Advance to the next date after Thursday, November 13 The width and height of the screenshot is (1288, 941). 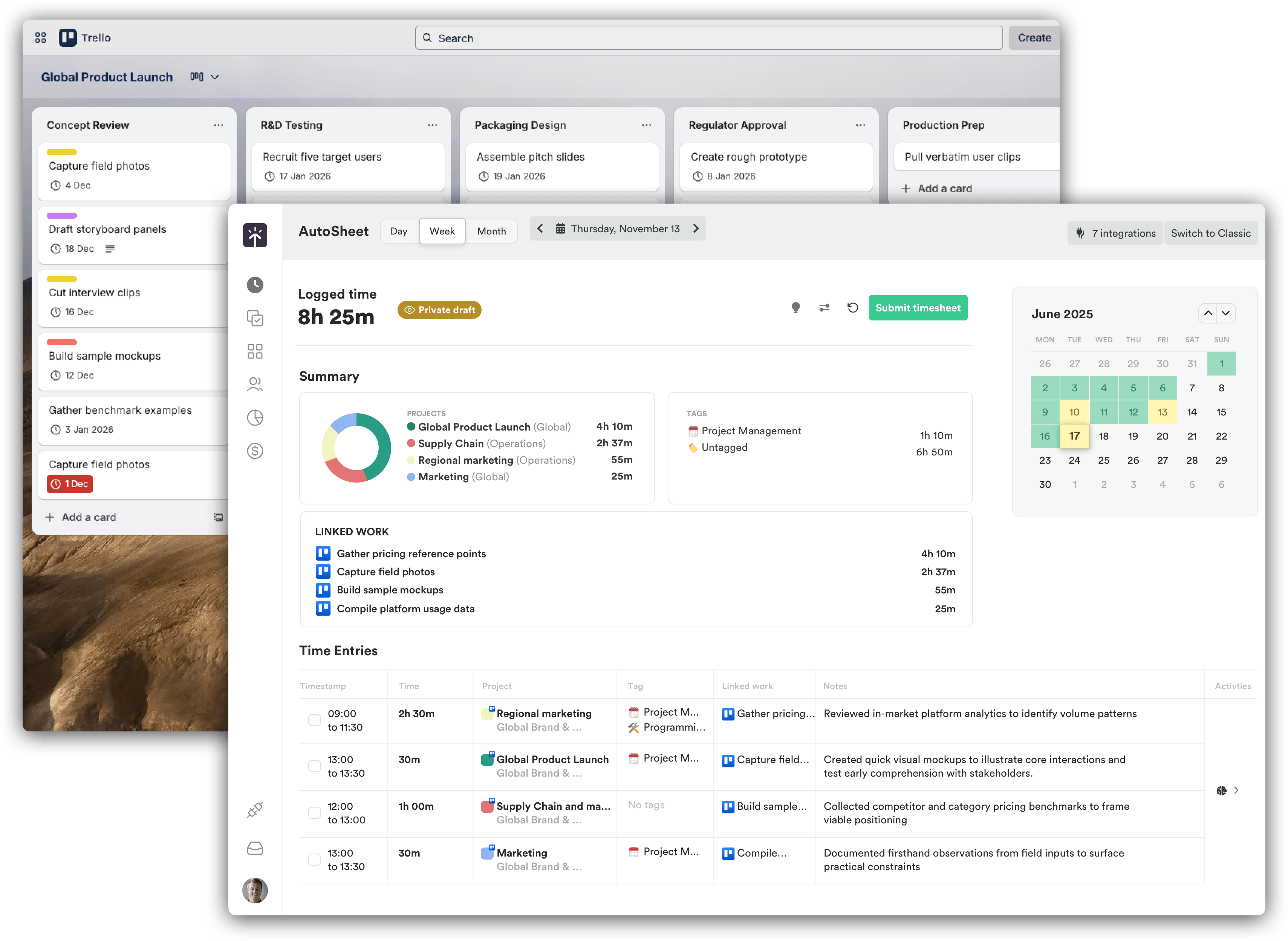click(696, 228)
